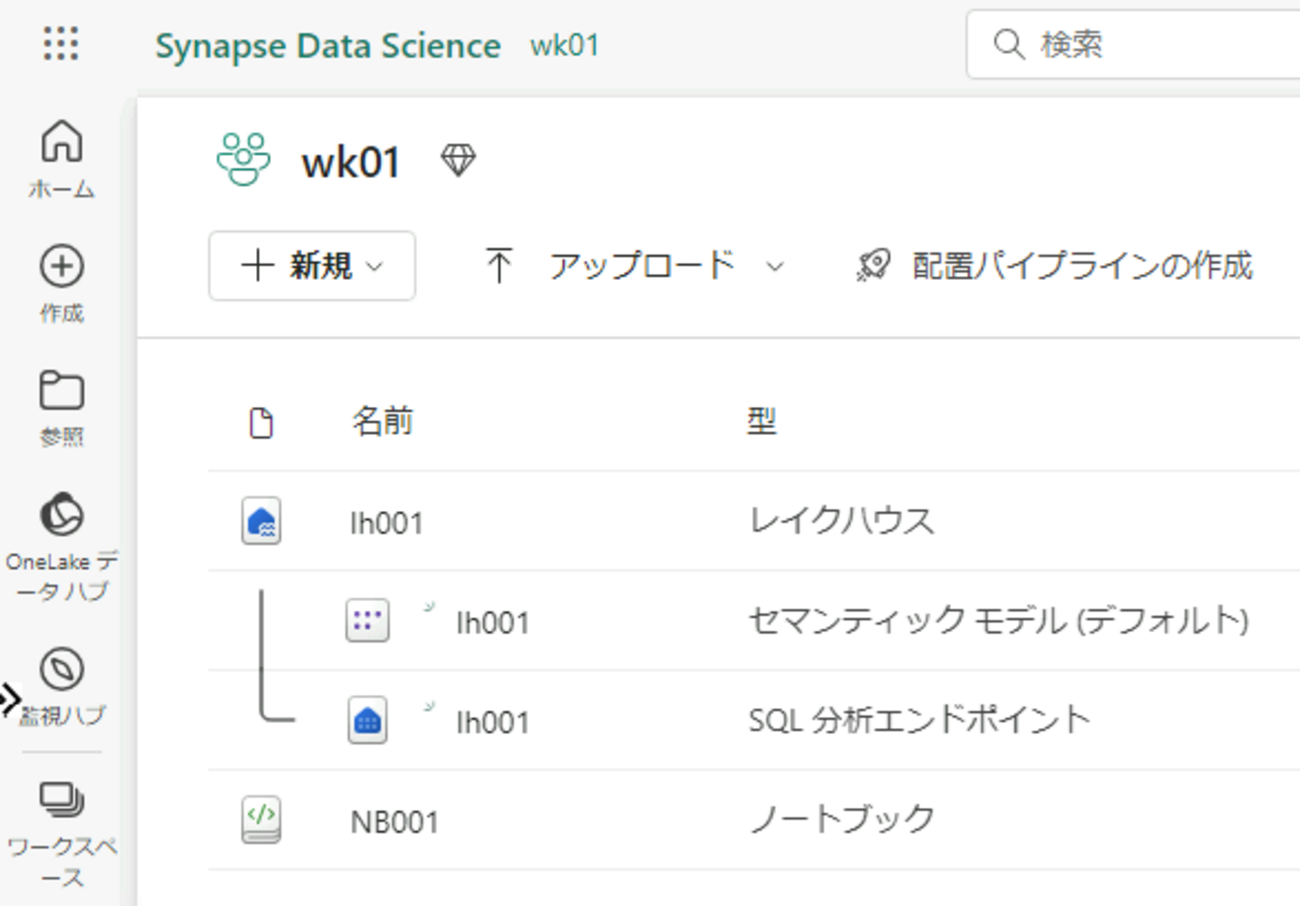The height and width of the screenshot is (906, 1300).
Task: Click the semantic model icon for lh001
Action: (367, 621)
